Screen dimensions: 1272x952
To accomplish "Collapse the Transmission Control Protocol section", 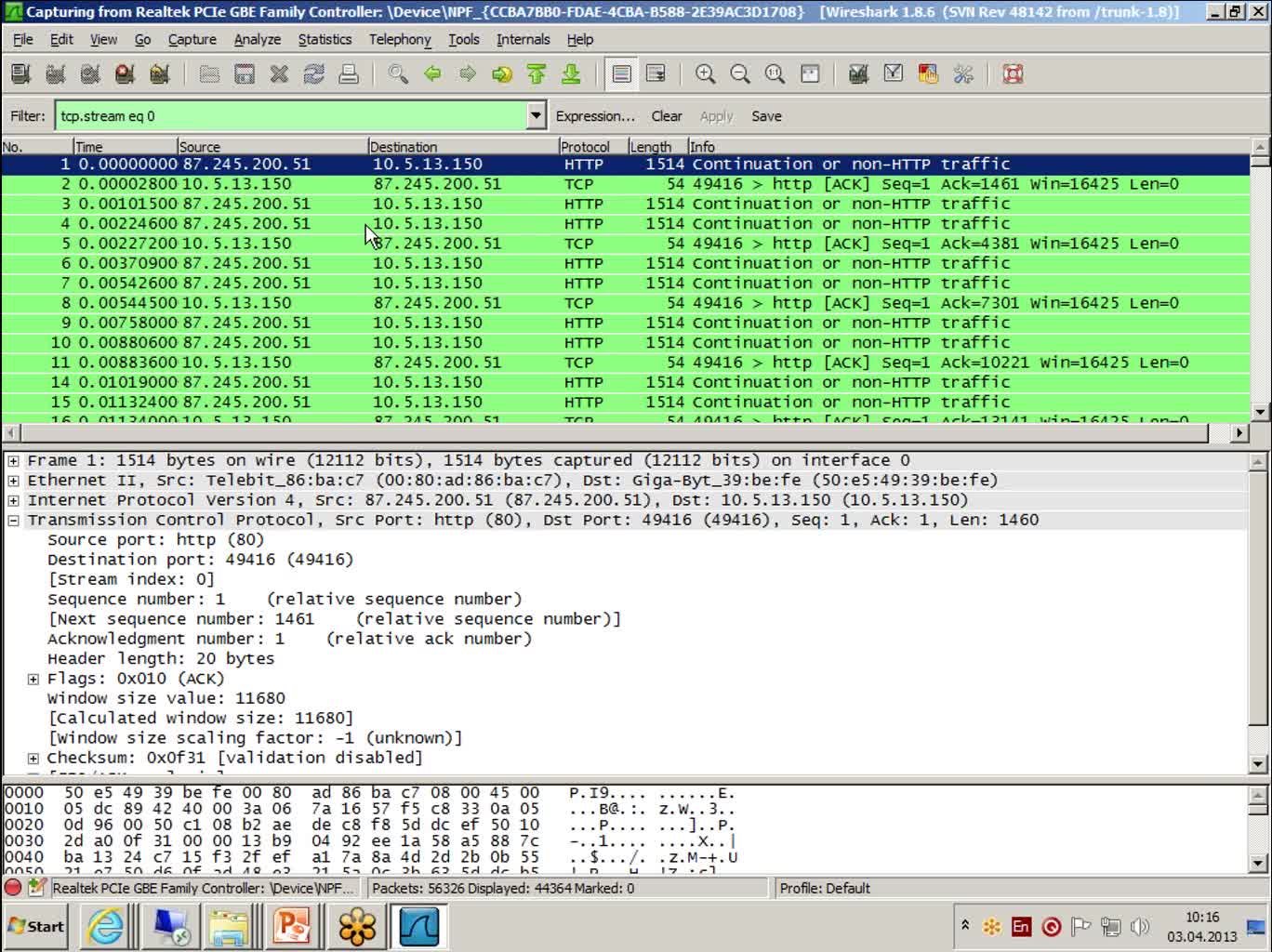I will [13, 521].
